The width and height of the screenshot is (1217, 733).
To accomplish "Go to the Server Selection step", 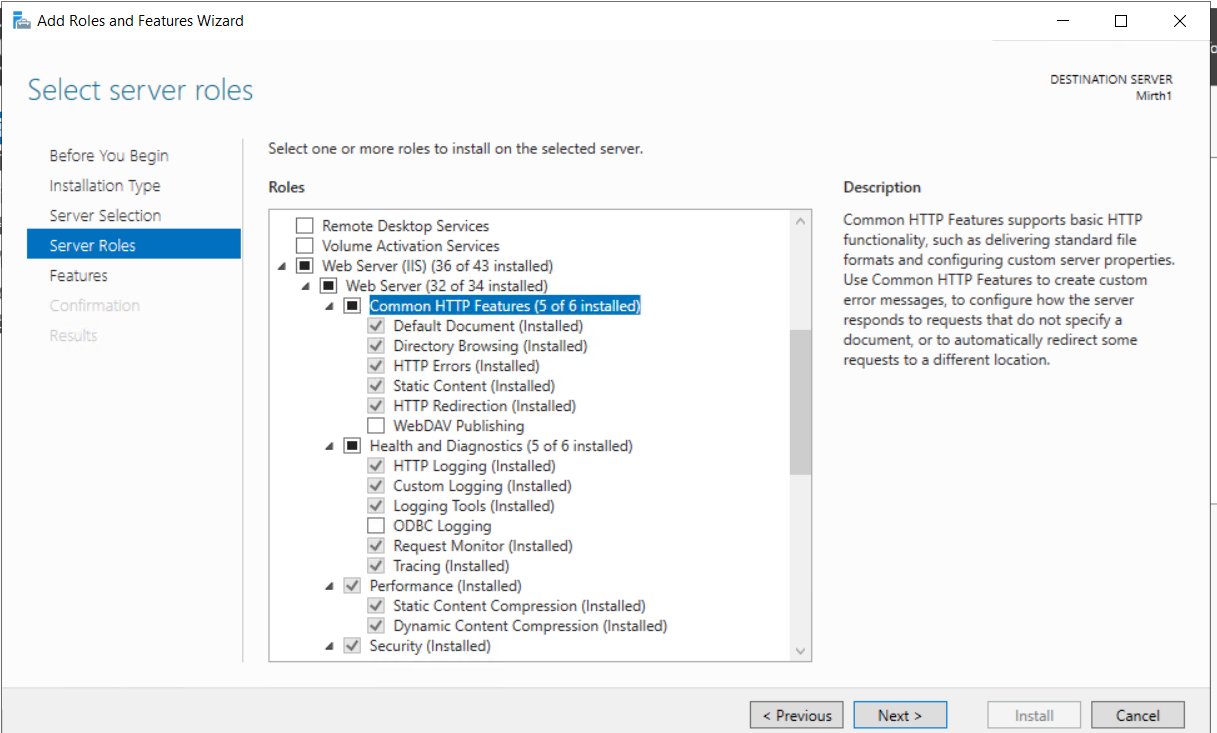I will point(105,216).
